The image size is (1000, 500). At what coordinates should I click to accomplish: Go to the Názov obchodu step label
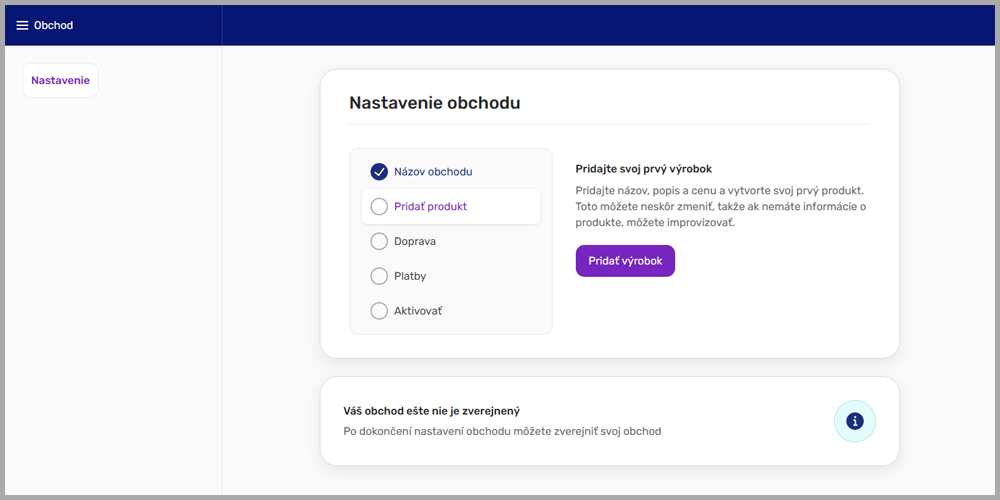pos(433,172)
